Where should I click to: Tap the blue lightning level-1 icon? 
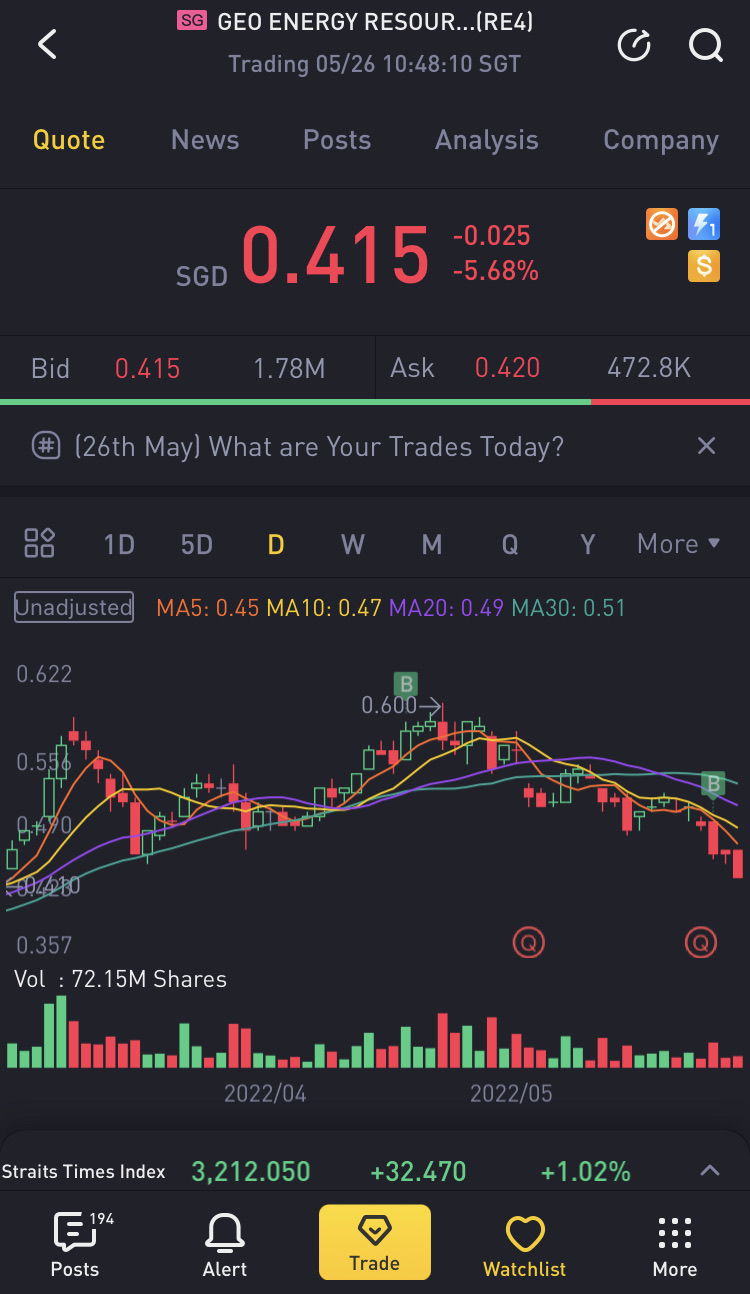704,224
